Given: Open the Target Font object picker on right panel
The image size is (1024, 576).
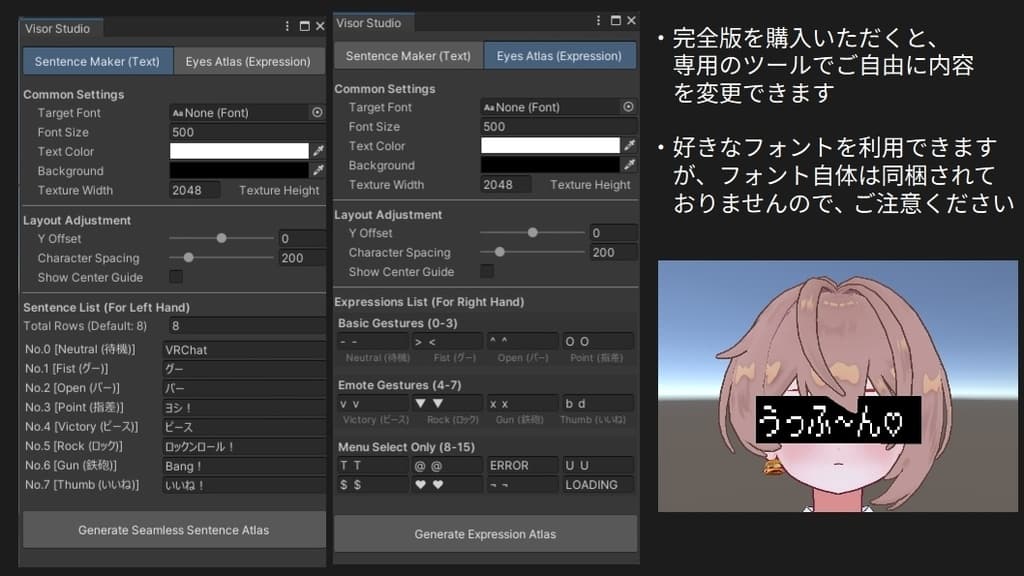Looking at the screenshot, I should coord(628,107).
